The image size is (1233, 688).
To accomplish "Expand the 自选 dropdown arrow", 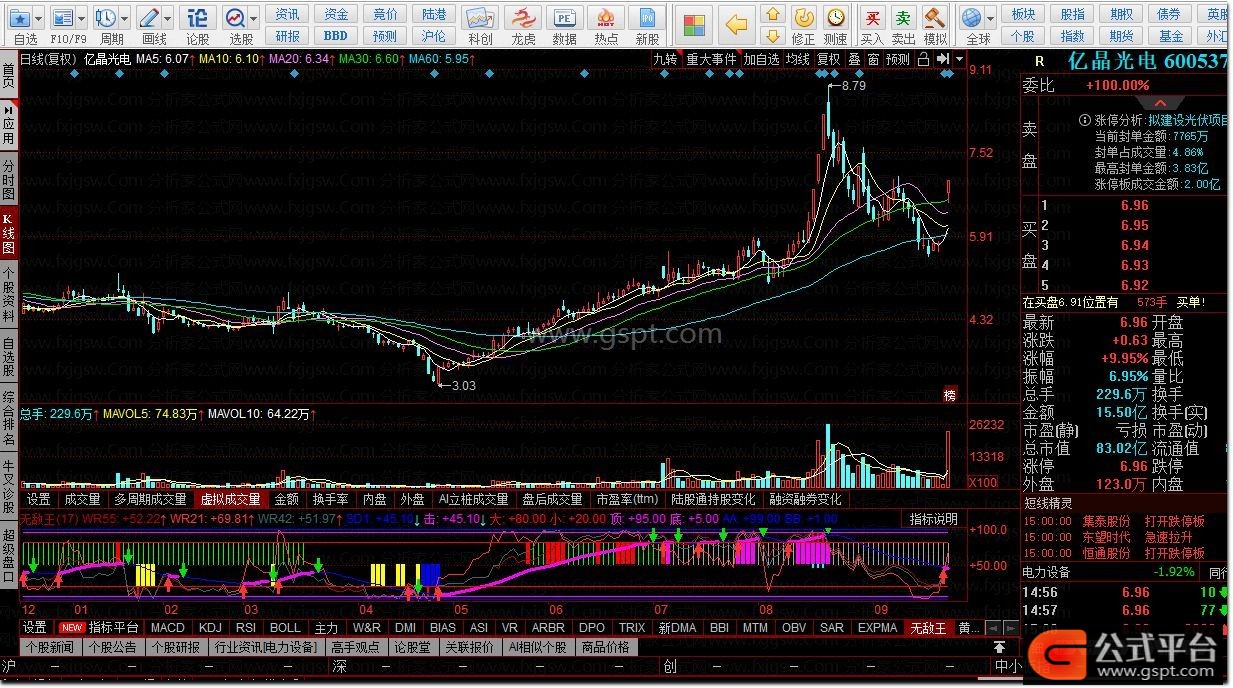I will coord(39,18).
